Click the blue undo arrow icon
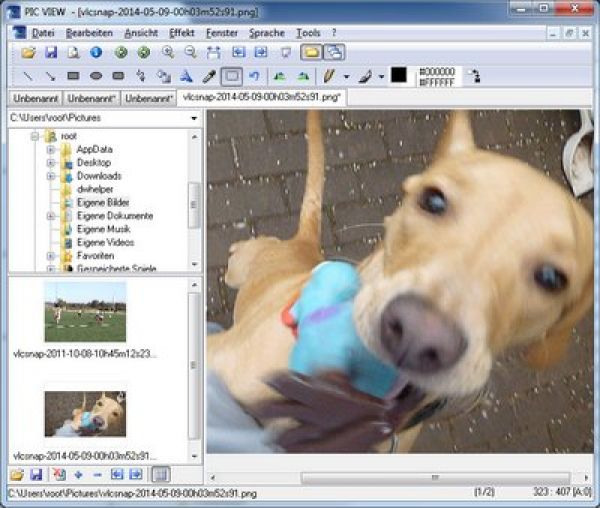 click(255, 76)
